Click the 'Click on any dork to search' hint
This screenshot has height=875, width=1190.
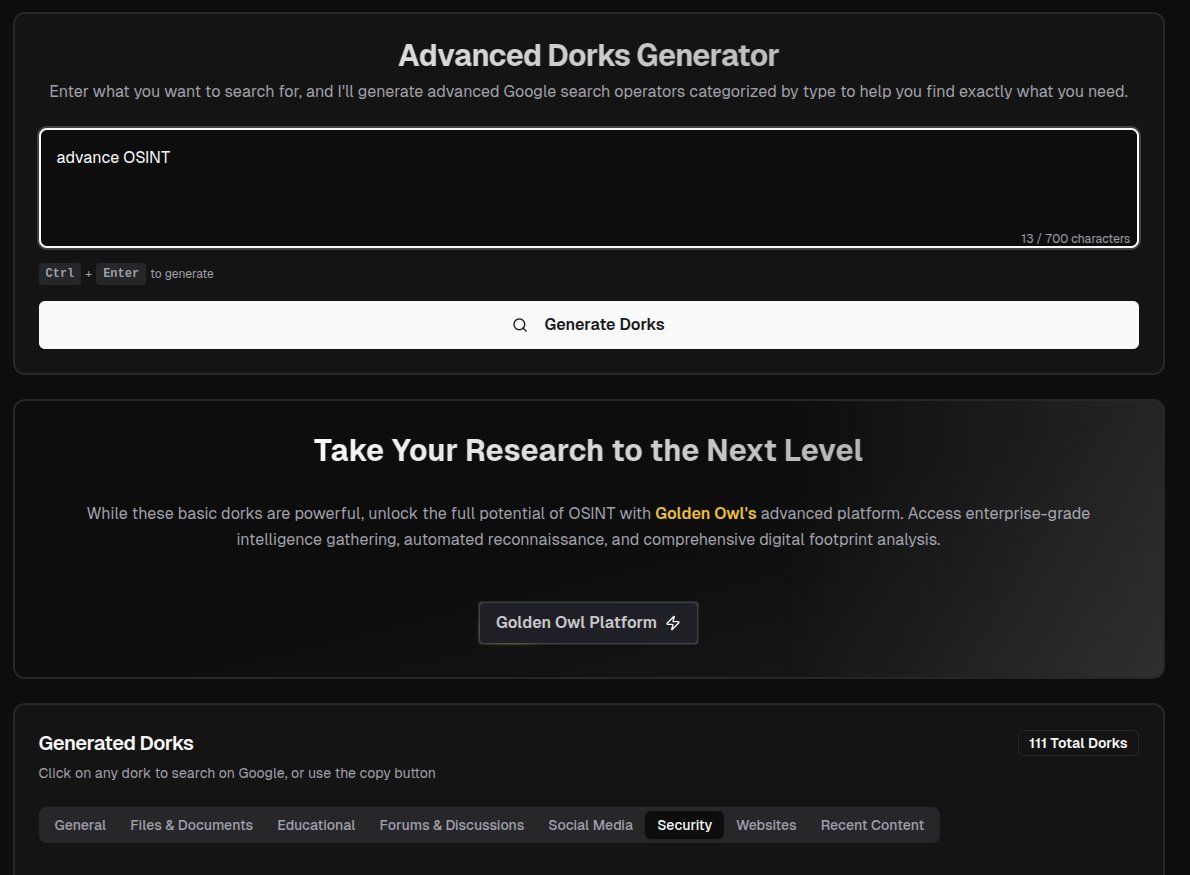pos(237,773)
